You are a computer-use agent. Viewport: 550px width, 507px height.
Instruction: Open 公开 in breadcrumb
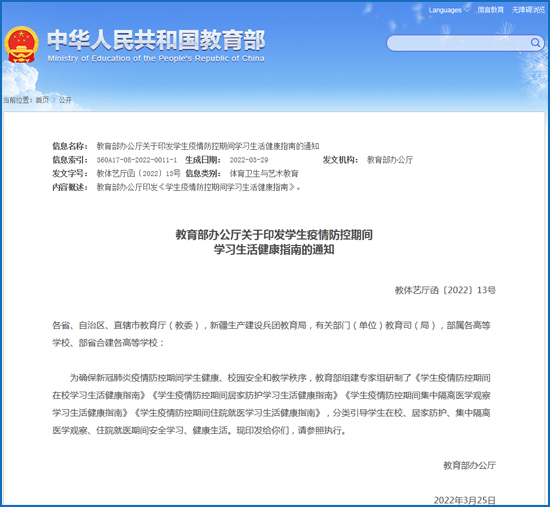pos(65,100)
